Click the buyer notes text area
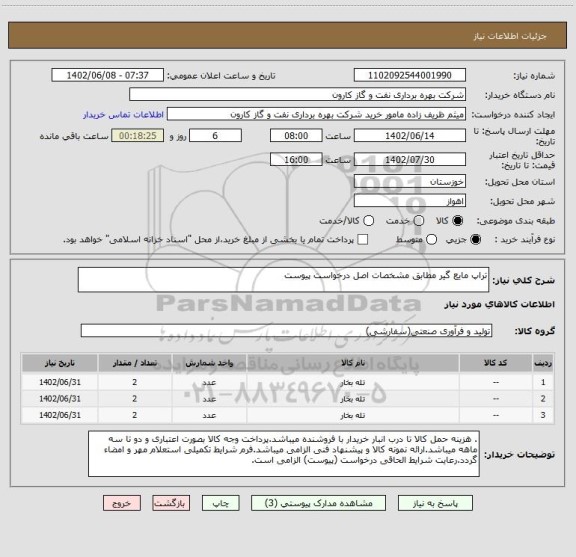576x557 pixels. [x=284, y=454]
